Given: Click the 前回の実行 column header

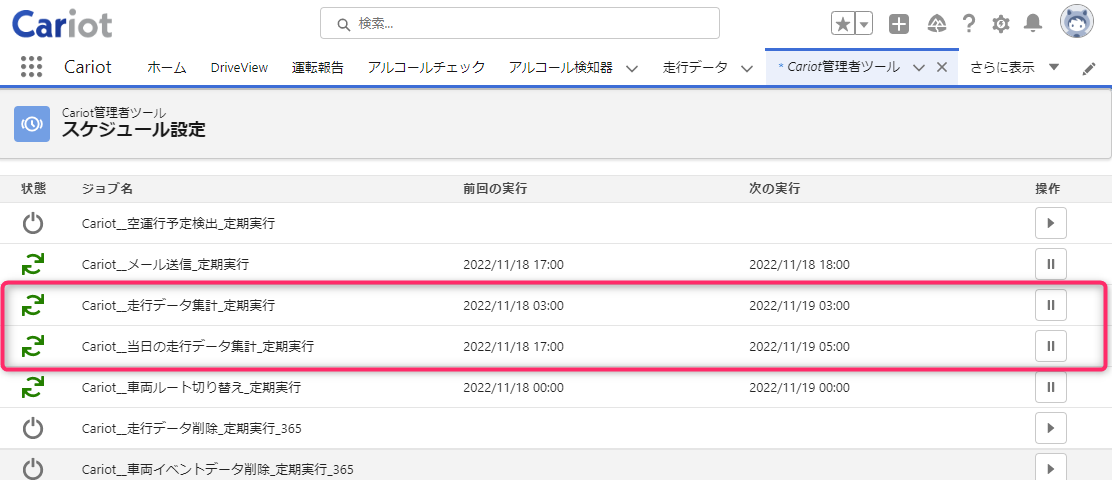Looking at the screenshot, I should 495,189.
